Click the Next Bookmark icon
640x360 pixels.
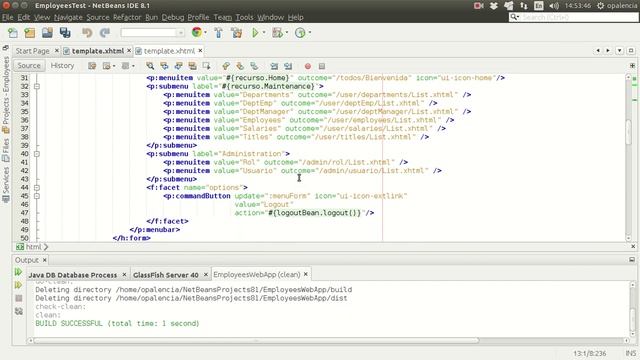240,66
